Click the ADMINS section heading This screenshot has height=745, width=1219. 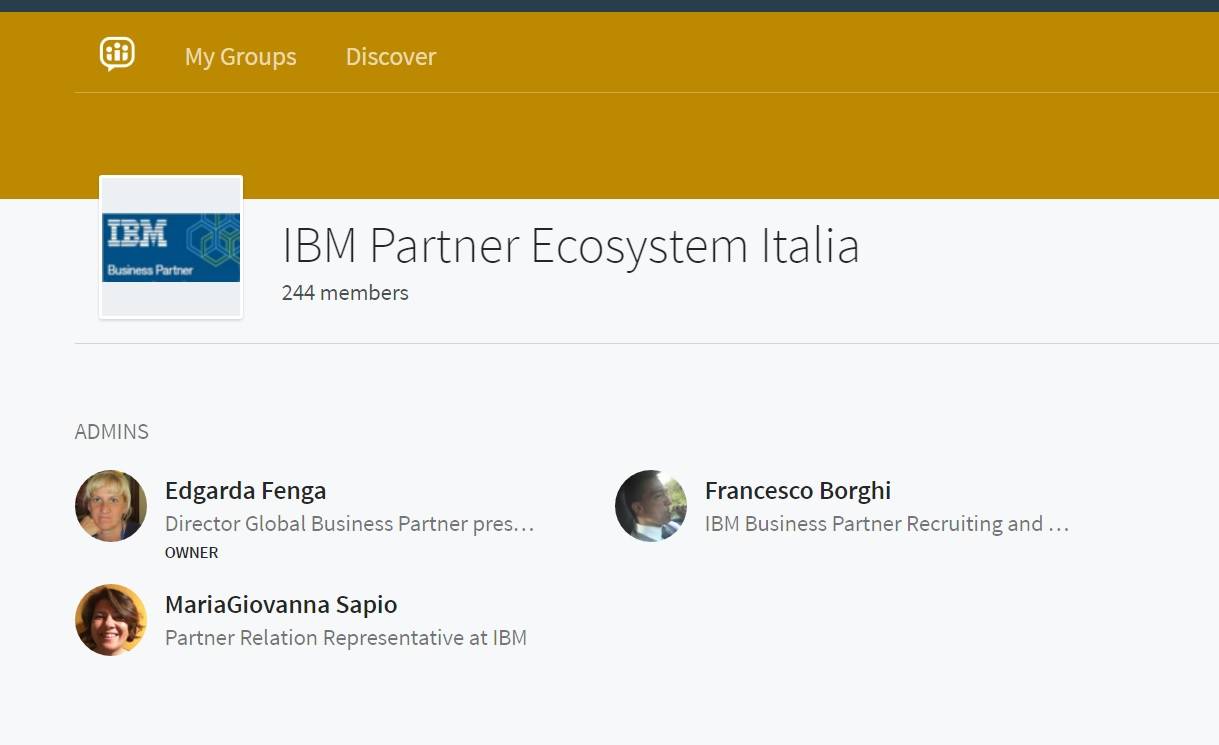coord(111,432)
